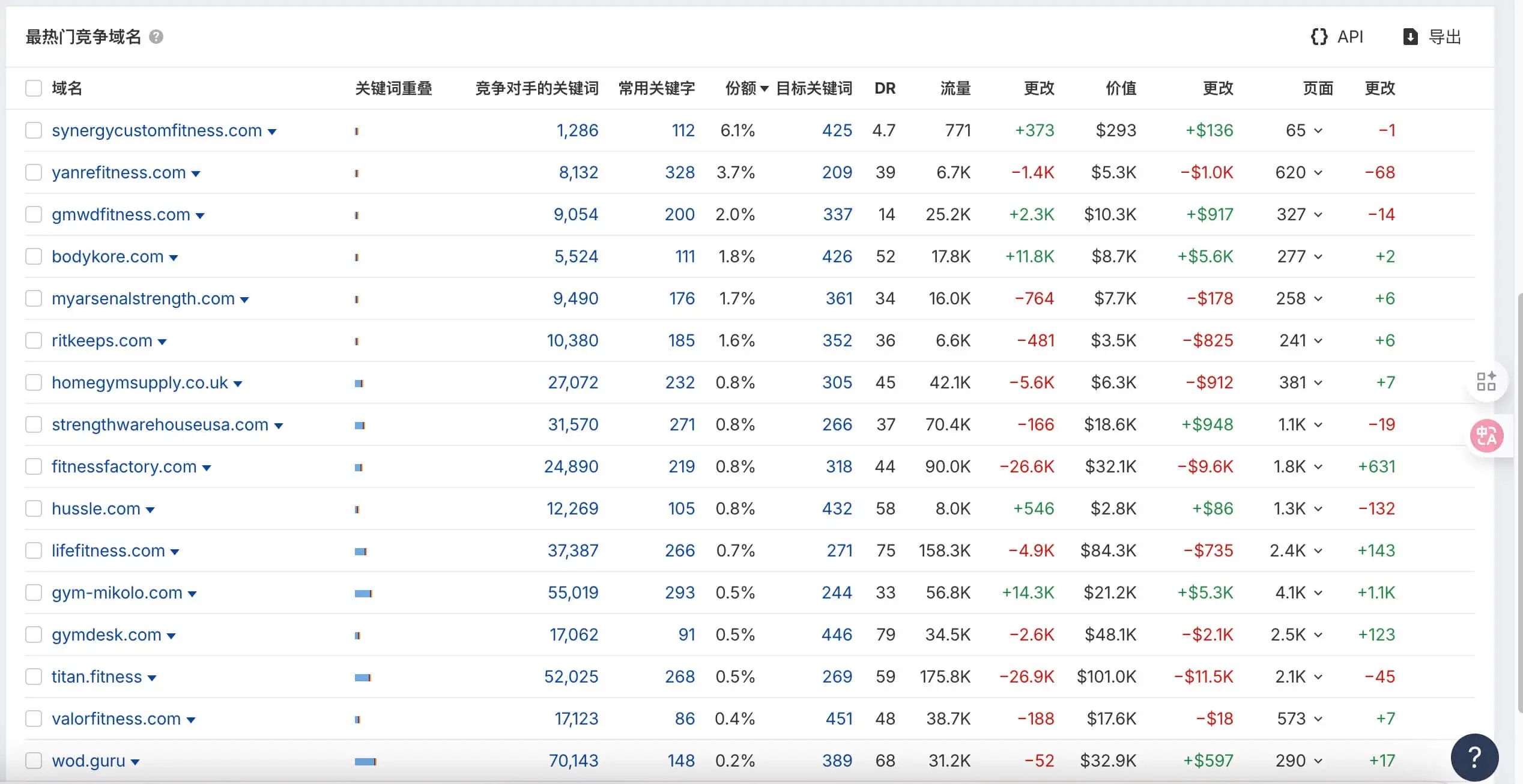Click the keyword overlap bar for homegymsupply.co.uk

click(360, 382)
